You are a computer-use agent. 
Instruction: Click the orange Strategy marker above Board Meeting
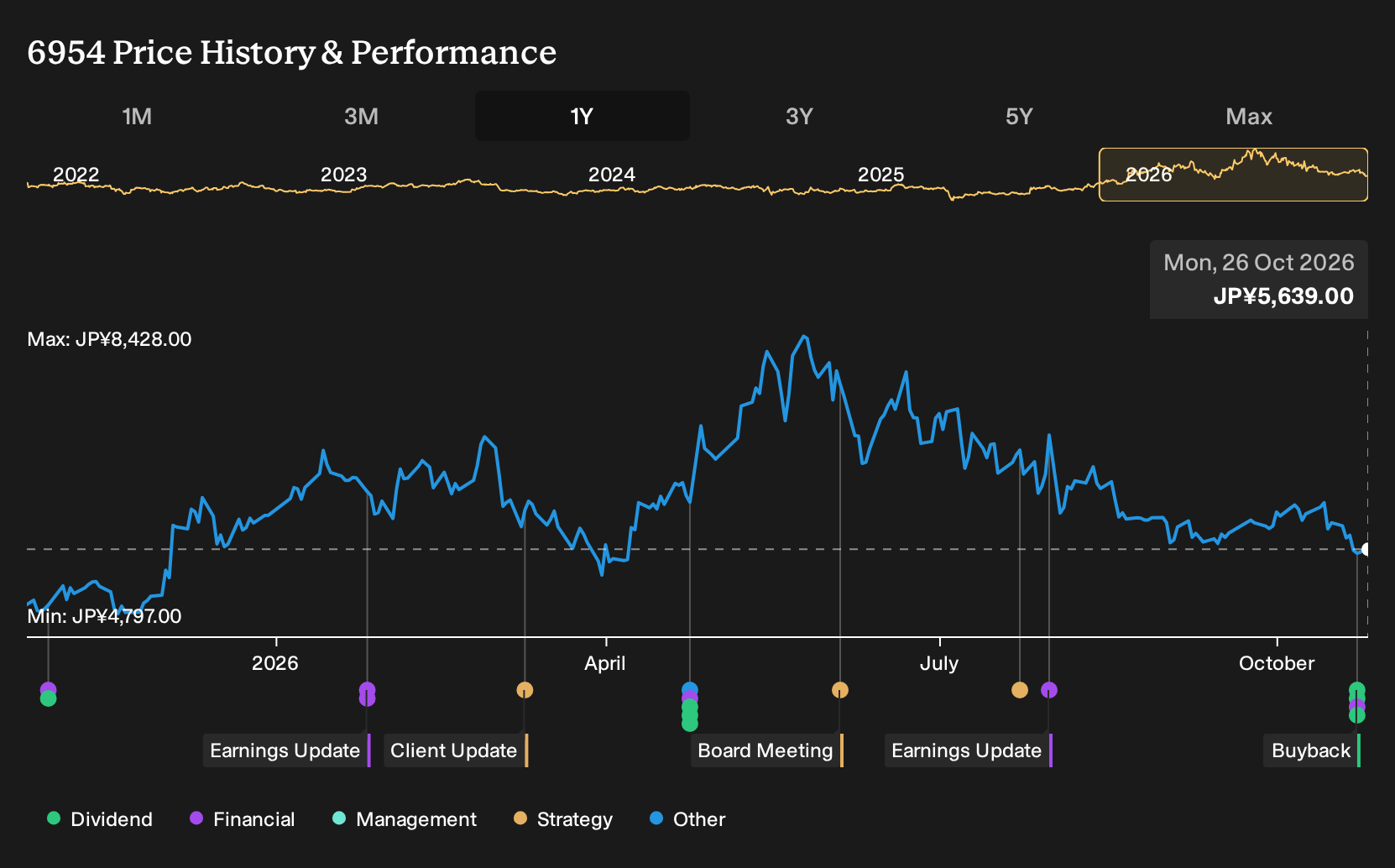pos(840,690)
